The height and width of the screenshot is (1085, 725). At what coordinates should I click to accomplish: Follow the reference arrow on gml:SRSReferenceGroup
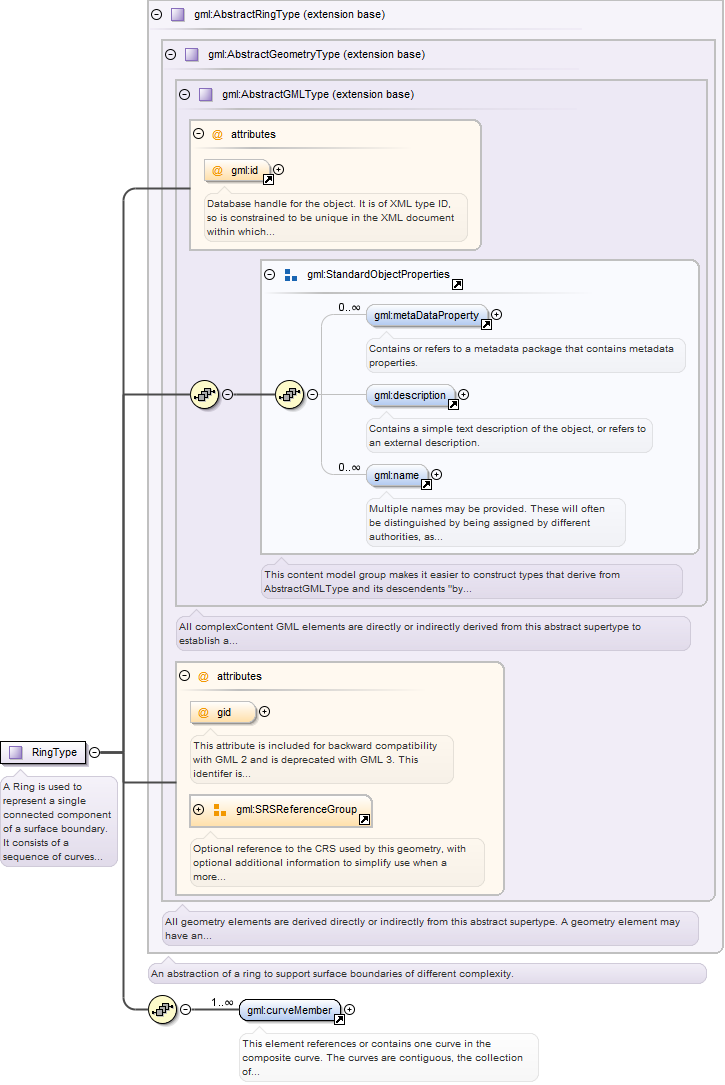tap(365, 819)
